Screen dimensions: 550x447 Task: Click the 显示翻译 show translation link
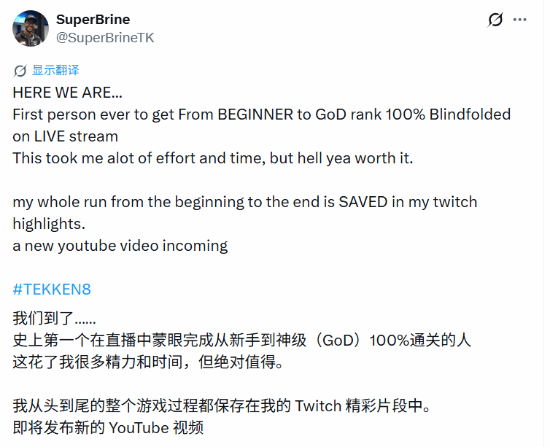click(56, 70)
